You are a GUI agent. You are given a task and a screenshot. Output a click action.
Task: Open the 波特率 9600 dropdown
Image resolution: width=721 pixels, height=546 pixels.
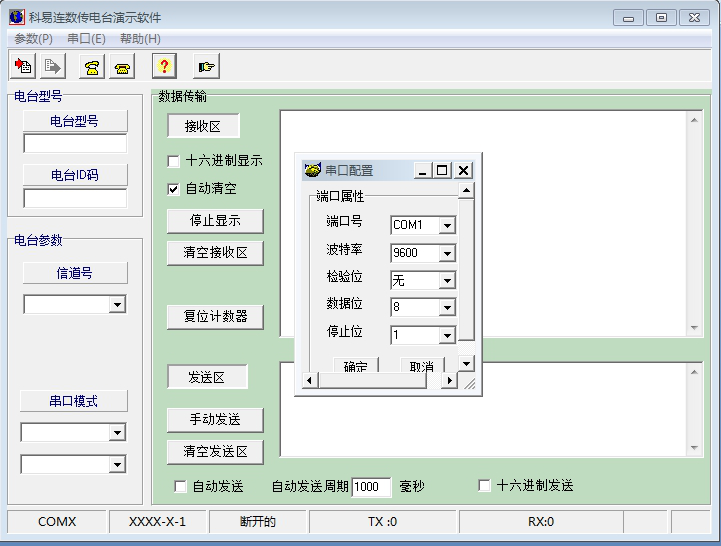446,253
